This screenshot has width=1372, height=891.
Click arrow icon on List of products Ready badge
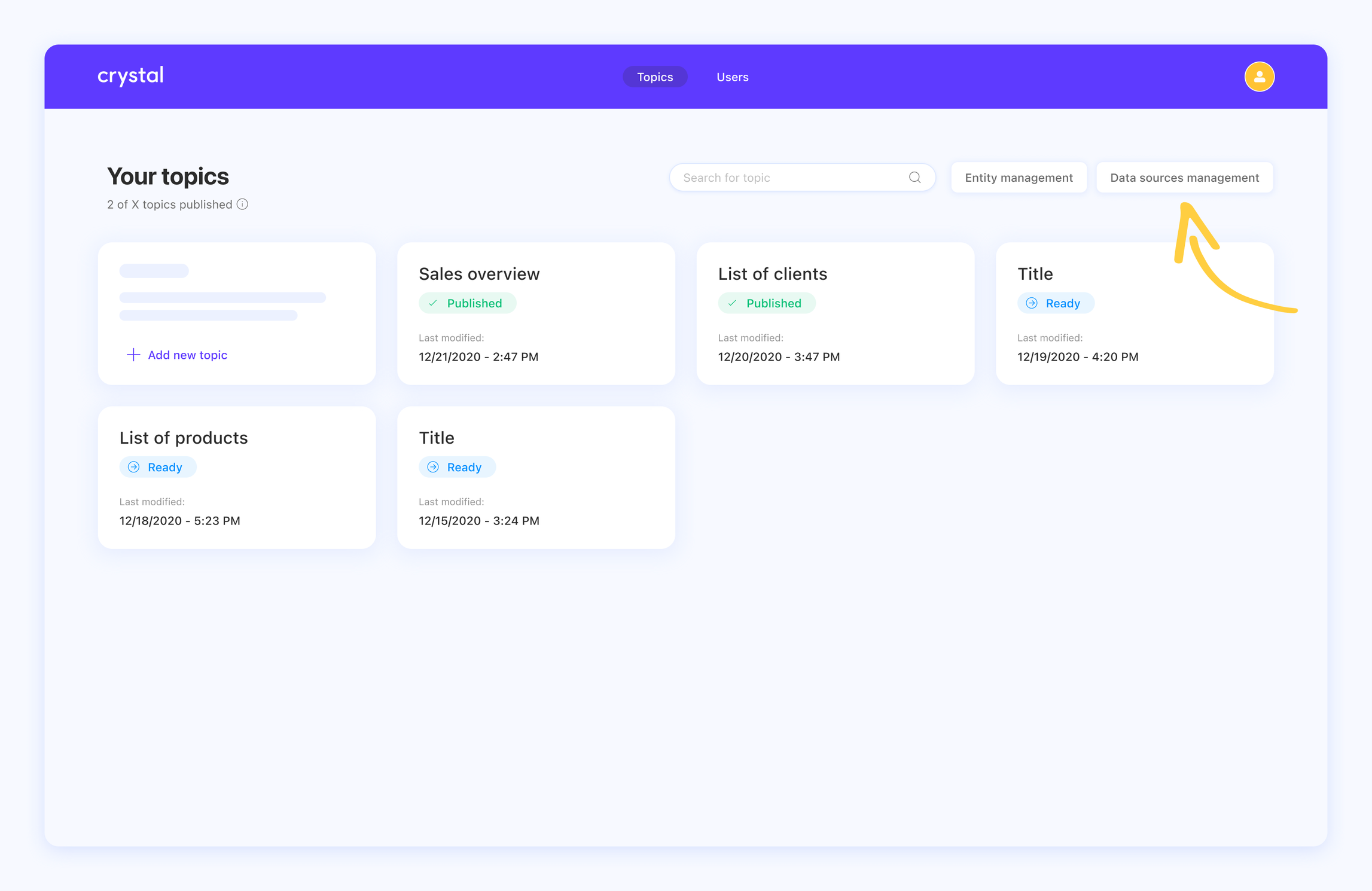tap(134, 467)
